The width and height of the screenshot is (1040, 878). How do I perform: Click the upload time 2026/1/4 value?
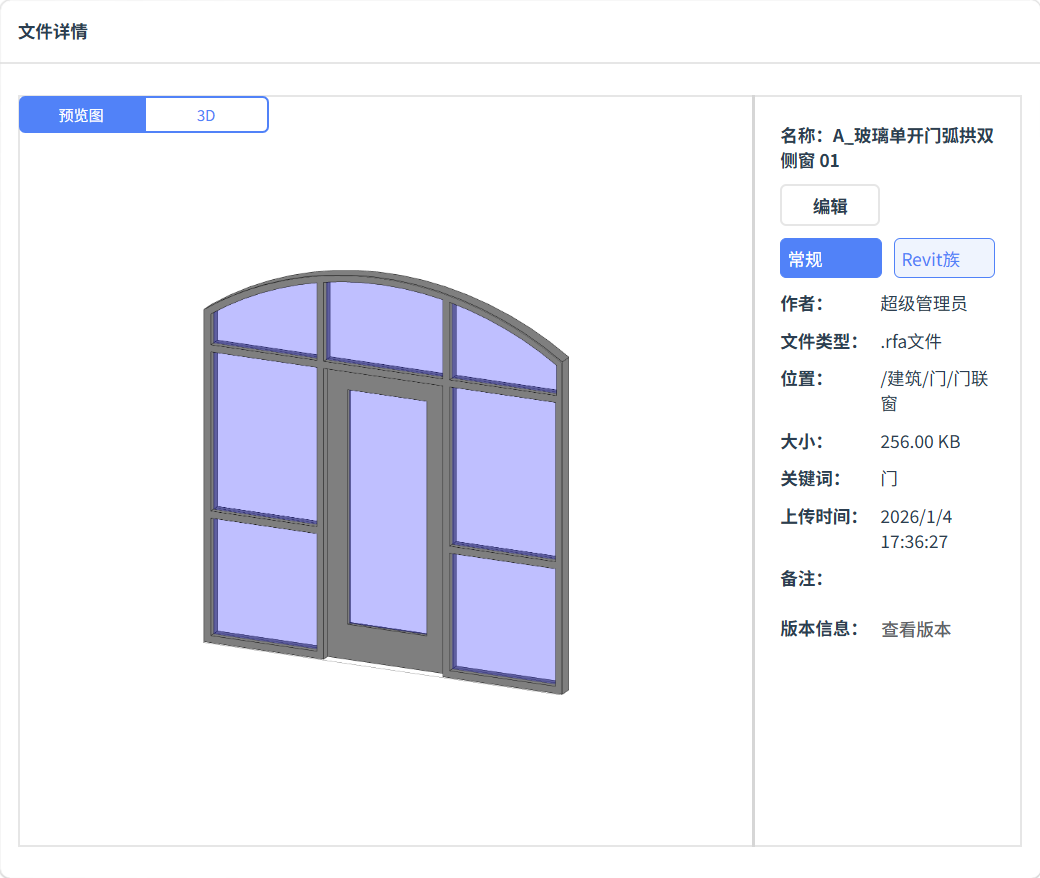click(915, 517)
